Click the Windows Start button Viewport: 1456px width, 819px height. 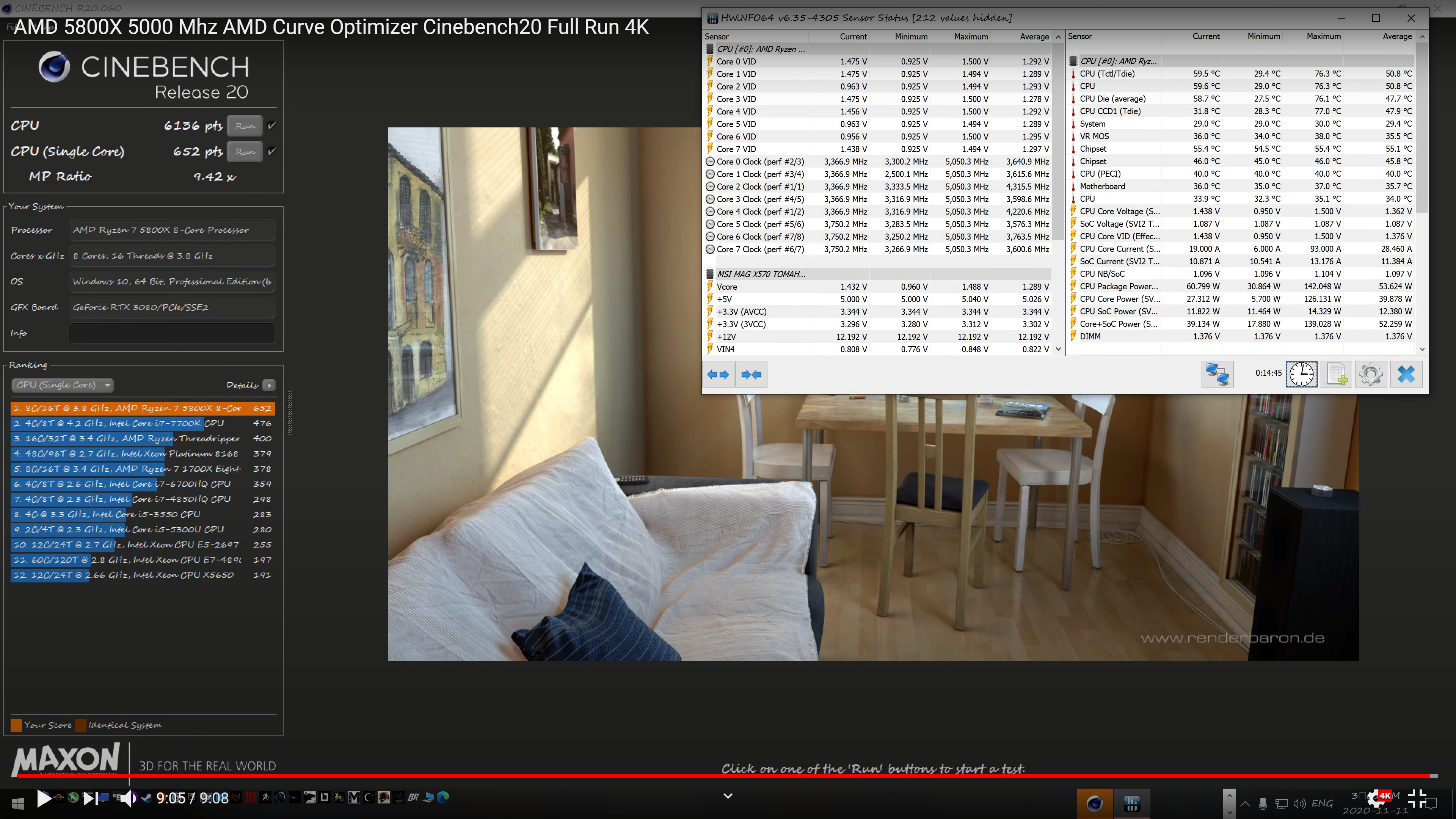18,803
